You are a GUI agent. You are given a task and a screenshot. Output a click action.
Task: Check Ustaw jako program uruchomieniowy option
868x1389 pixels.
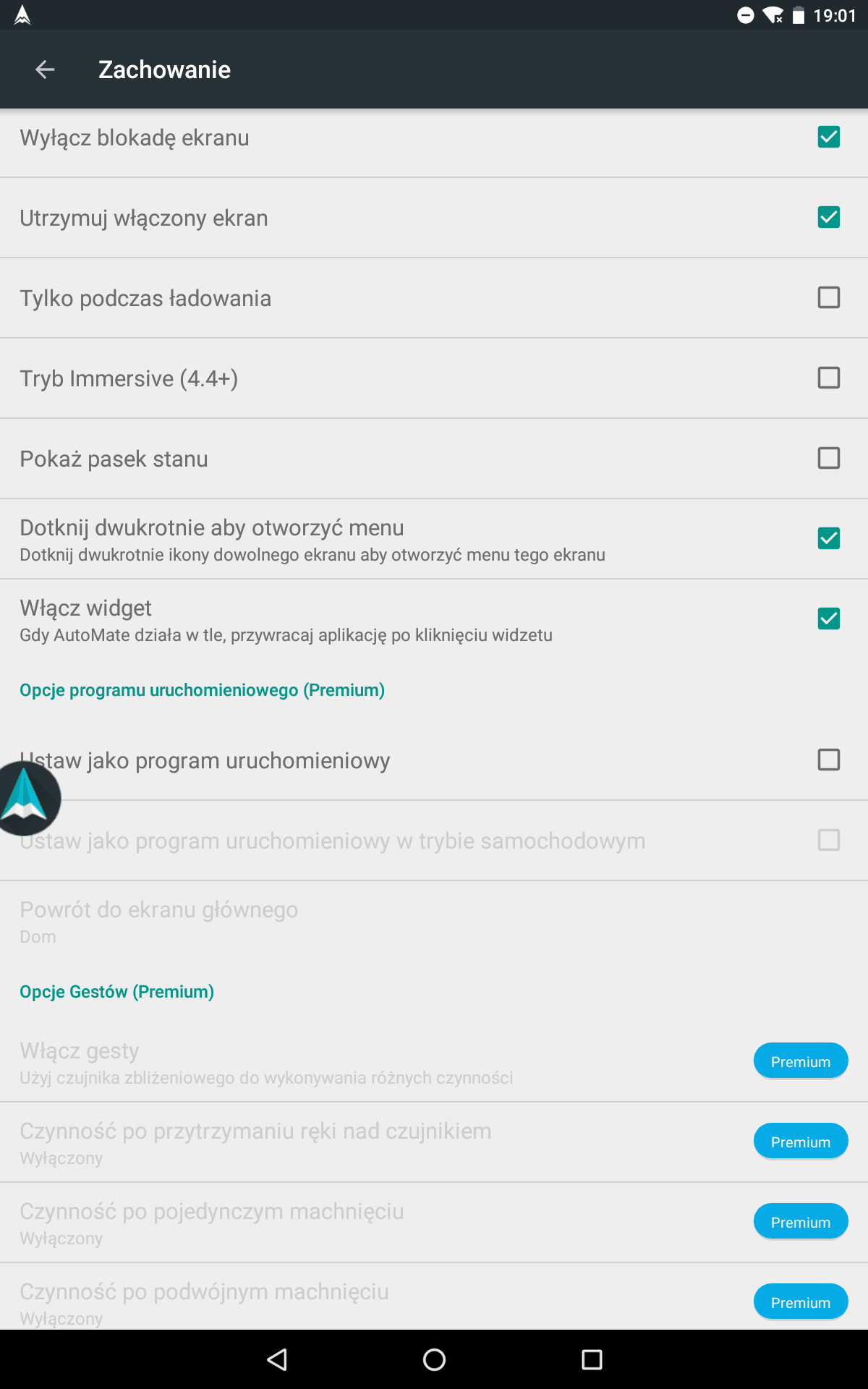tap(829, 760)
